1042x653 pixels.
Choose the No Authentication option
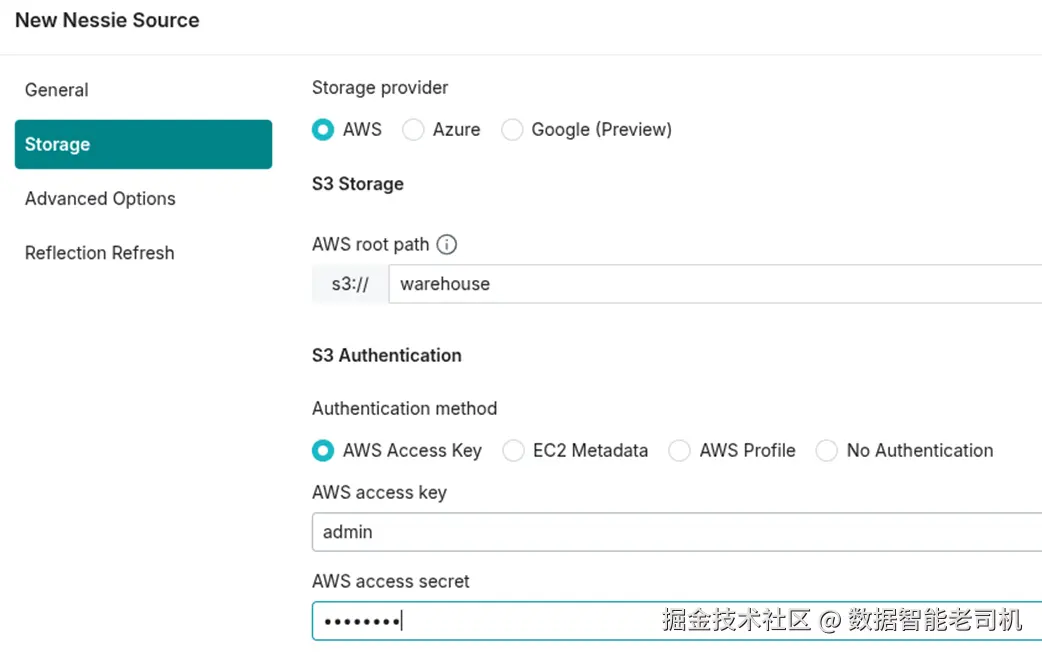[x=827, y=451]
